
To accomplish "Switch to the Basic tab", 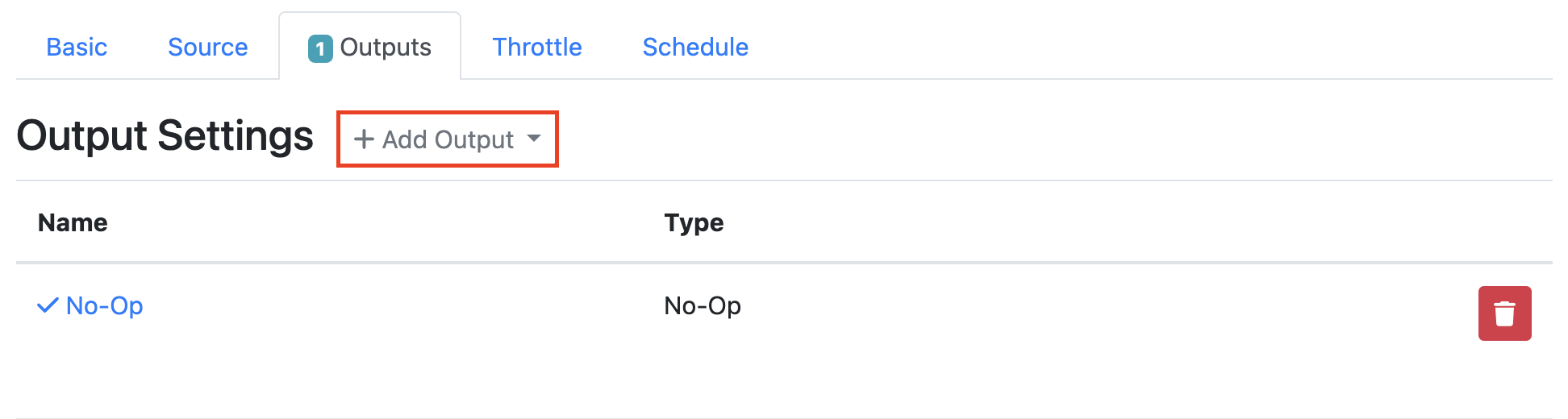I will [x=77, y=48].
